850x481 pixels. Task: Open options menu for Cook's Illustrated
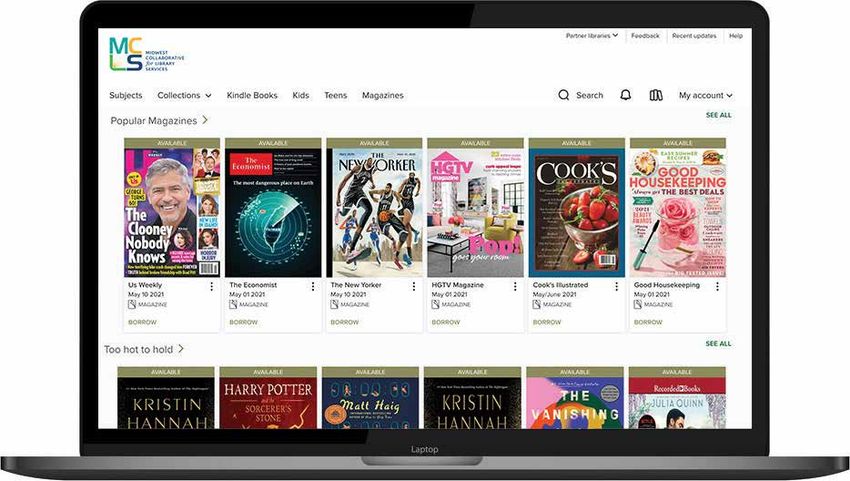click(616, 286)
